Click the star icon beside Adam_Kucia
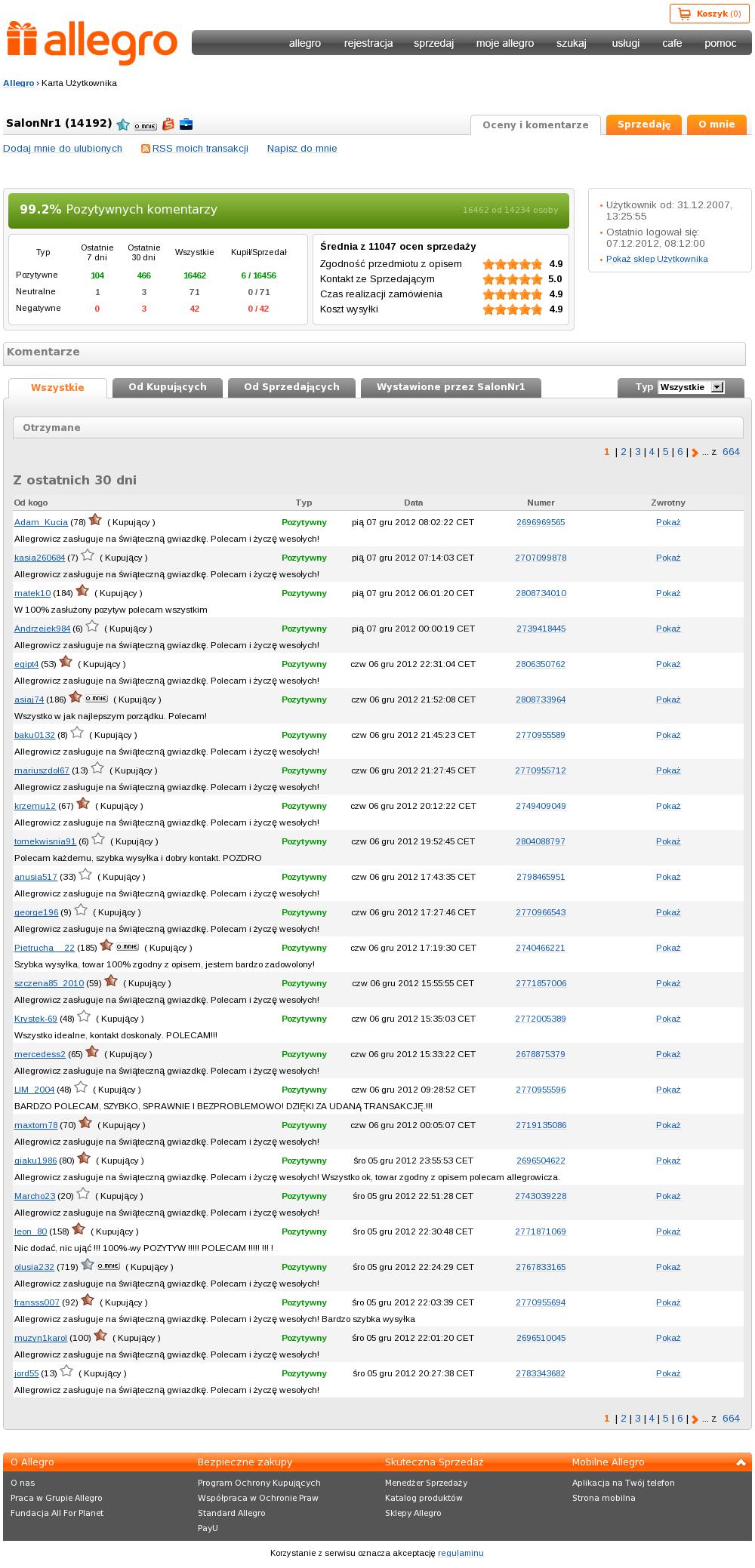This screenshot has width=755, height=1568. tap(95, 520)
